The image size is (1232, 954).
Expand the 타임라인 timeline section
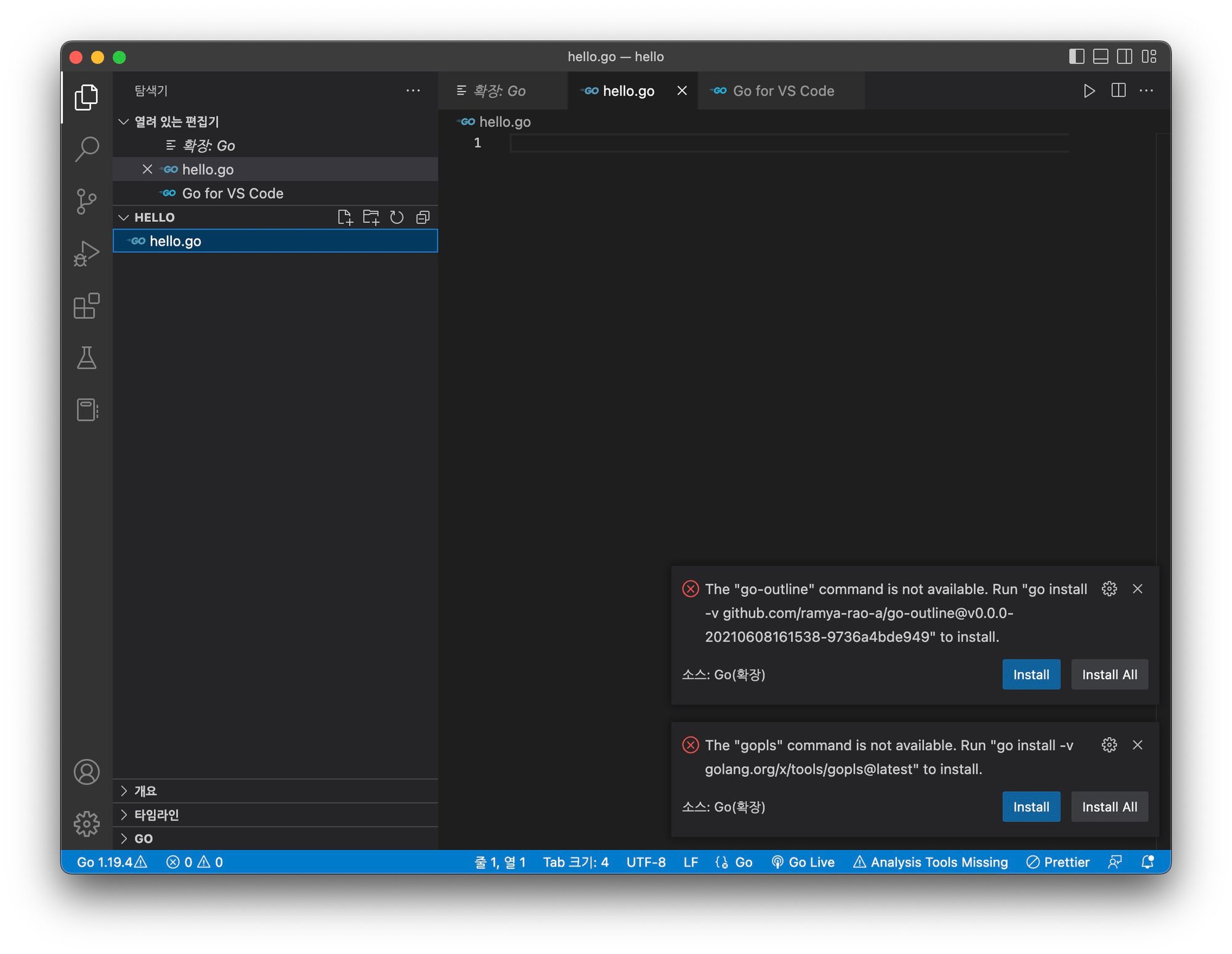tap(156, 815)
